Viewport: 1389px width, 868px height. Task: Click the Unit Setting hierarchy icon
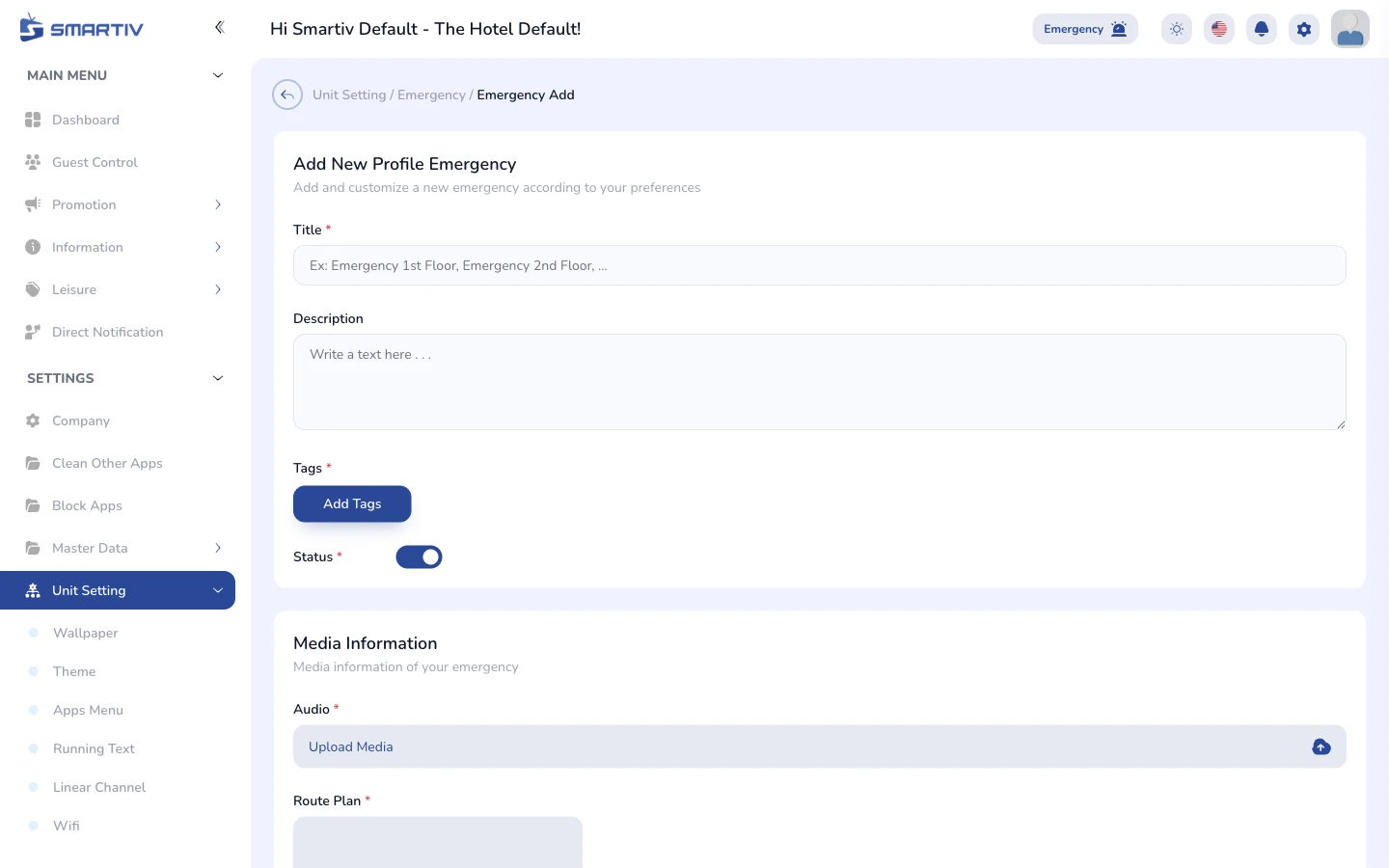(x=33, y=590)
